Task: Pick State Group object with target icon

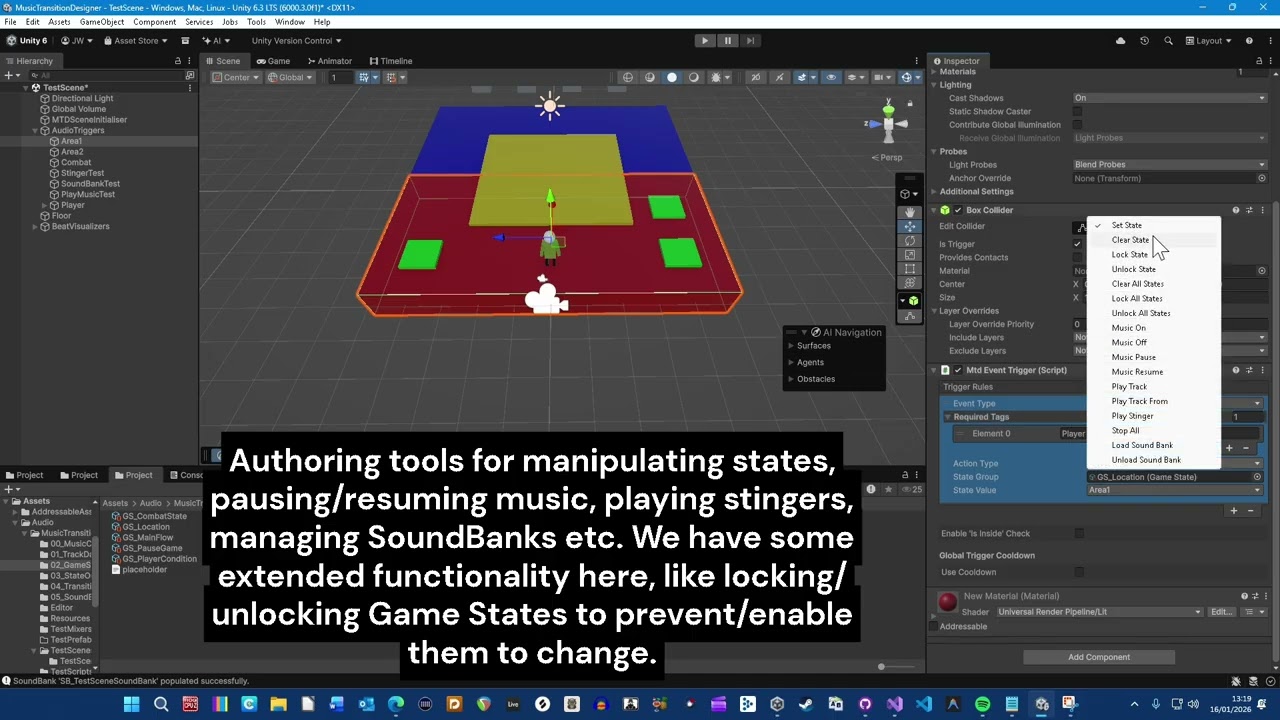Action: [x=1258, y=477]
